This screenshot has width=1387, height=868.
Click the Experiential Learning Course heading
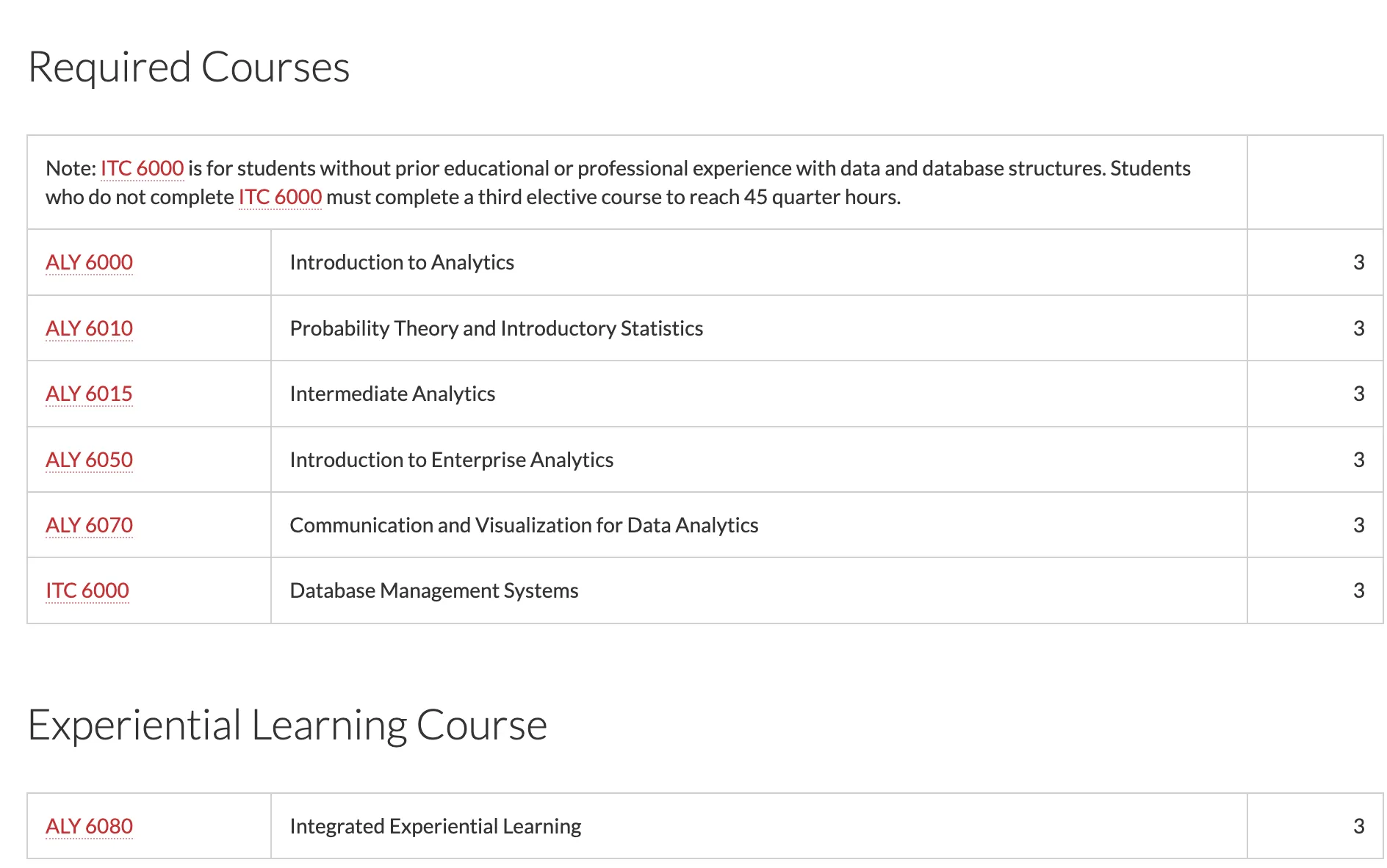click(287, 725)
